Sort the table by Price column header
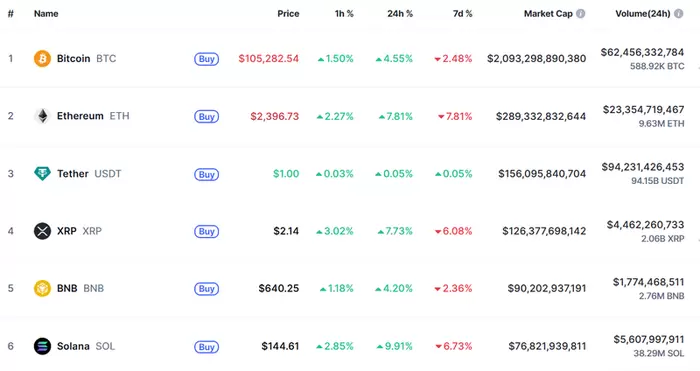Image resolution: width=700 pixels, height=371 pixels. [x=288, y=13]
